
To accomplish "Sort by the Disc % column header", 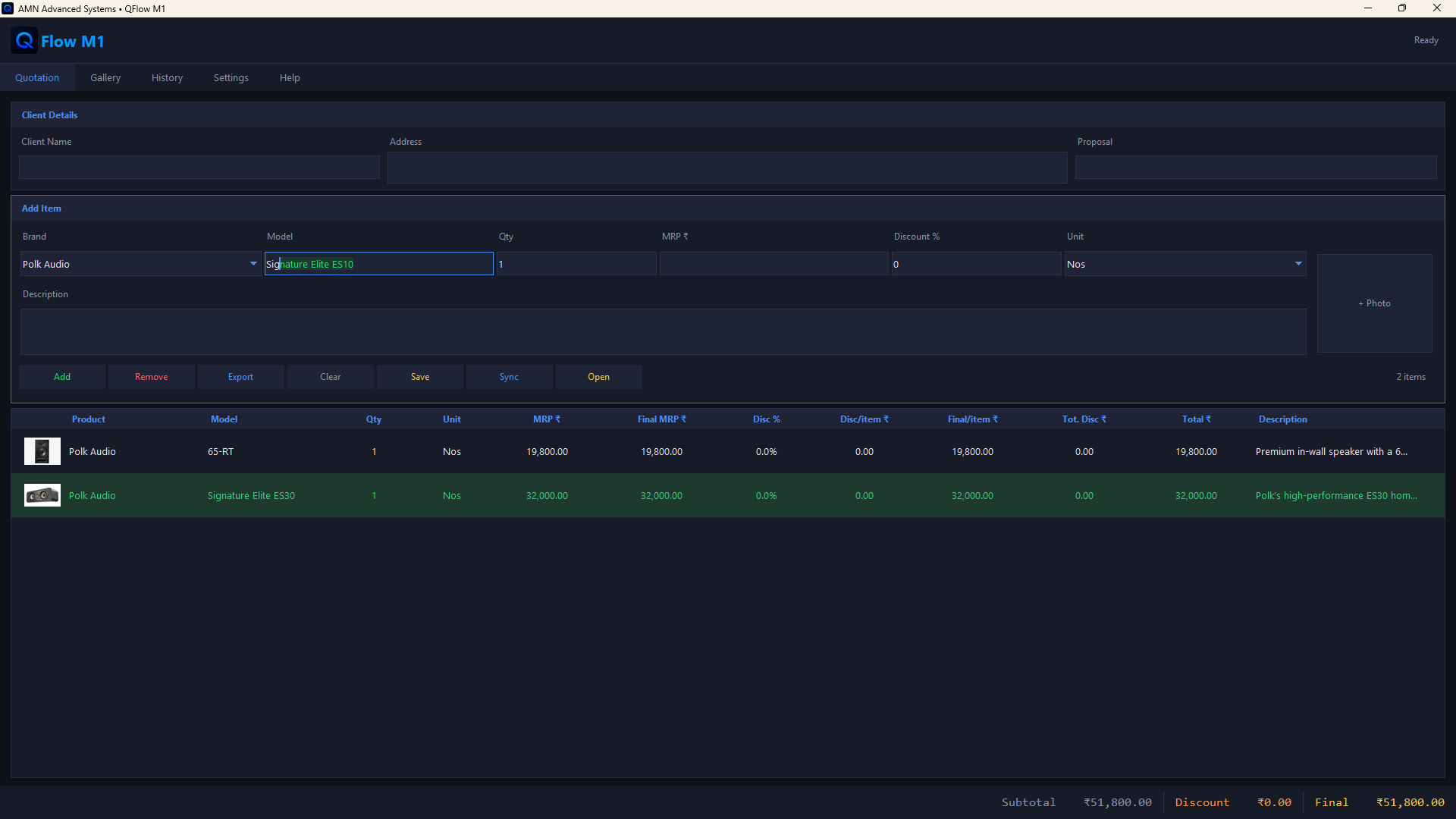I will (767, 419).
